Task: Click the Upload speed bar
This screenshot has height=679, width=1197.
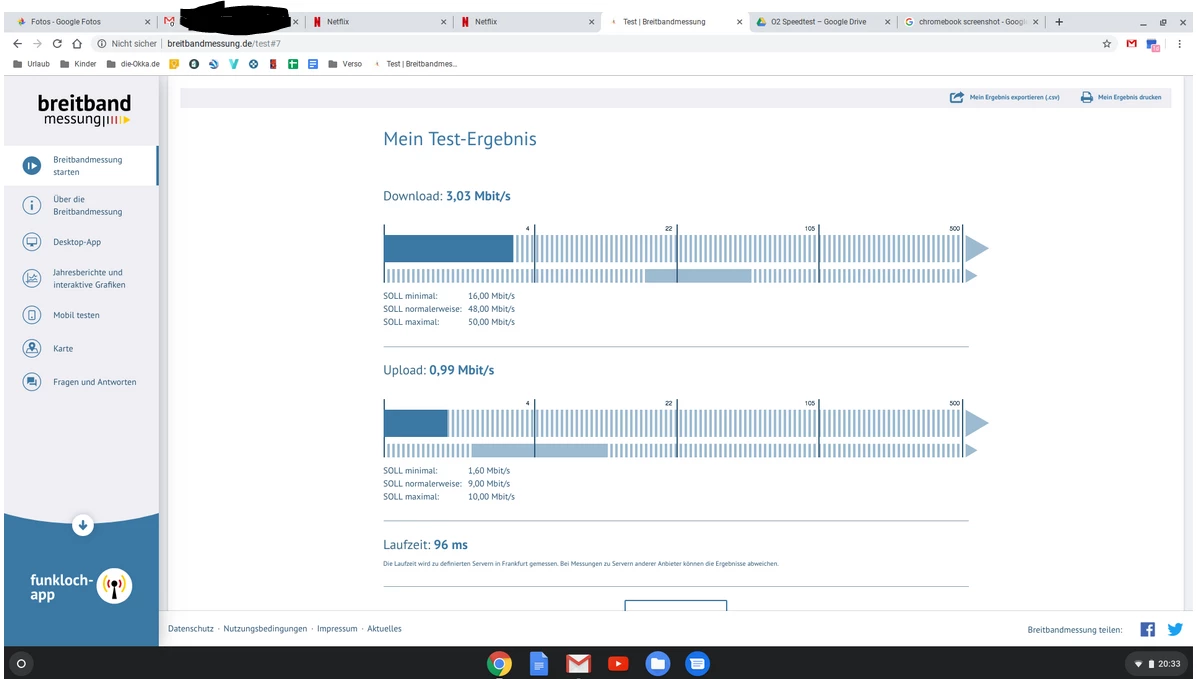Action: [x=415, y=423]
